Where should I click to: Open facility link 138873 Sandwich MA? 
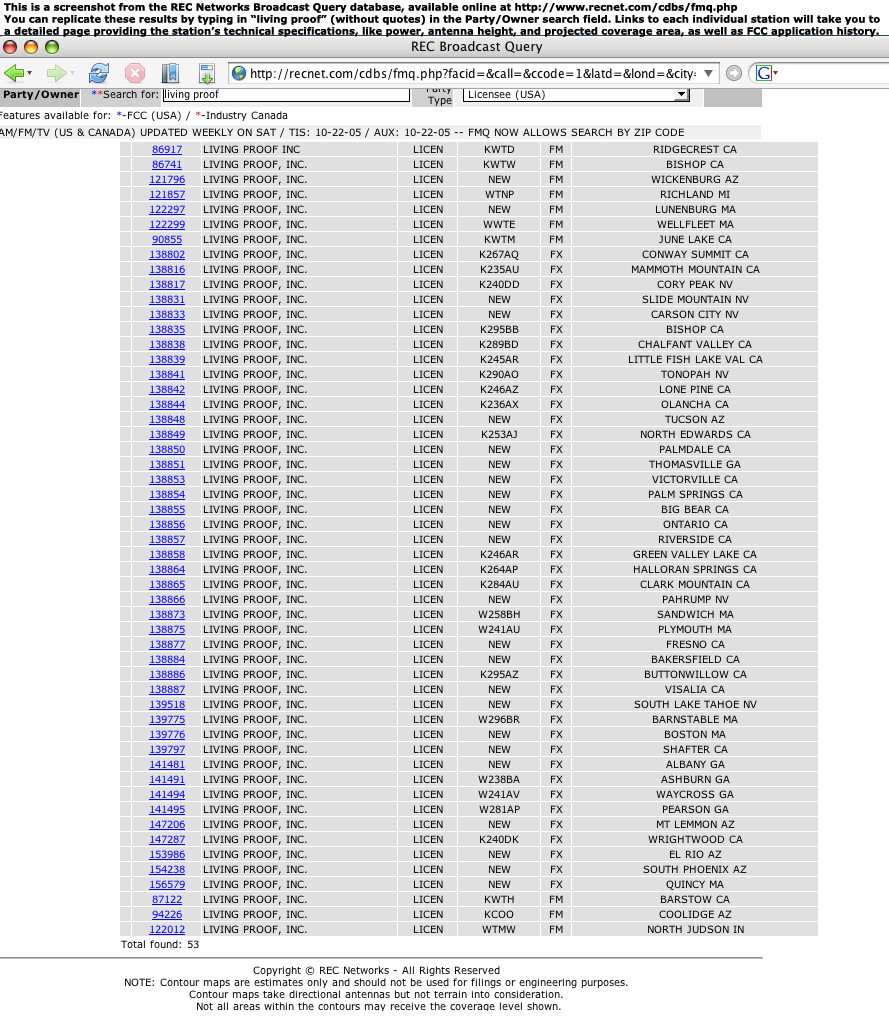(167, 615)
